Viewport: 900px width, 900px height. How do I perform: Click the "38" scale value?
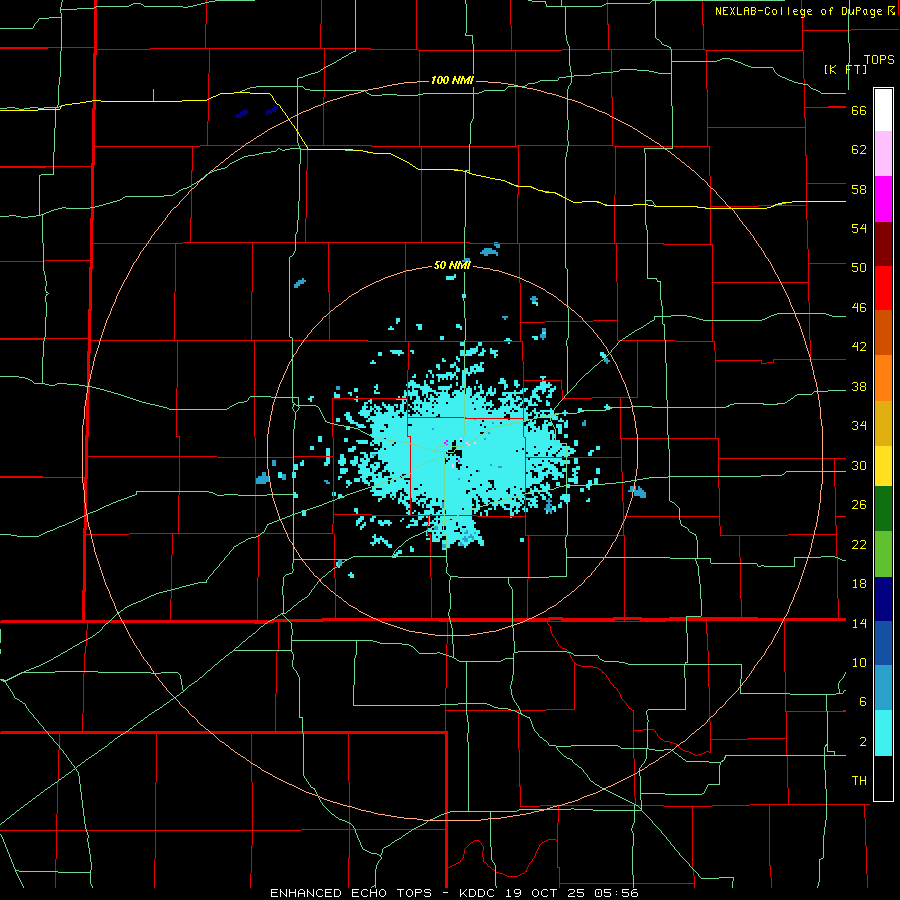(x=859, y=387)
